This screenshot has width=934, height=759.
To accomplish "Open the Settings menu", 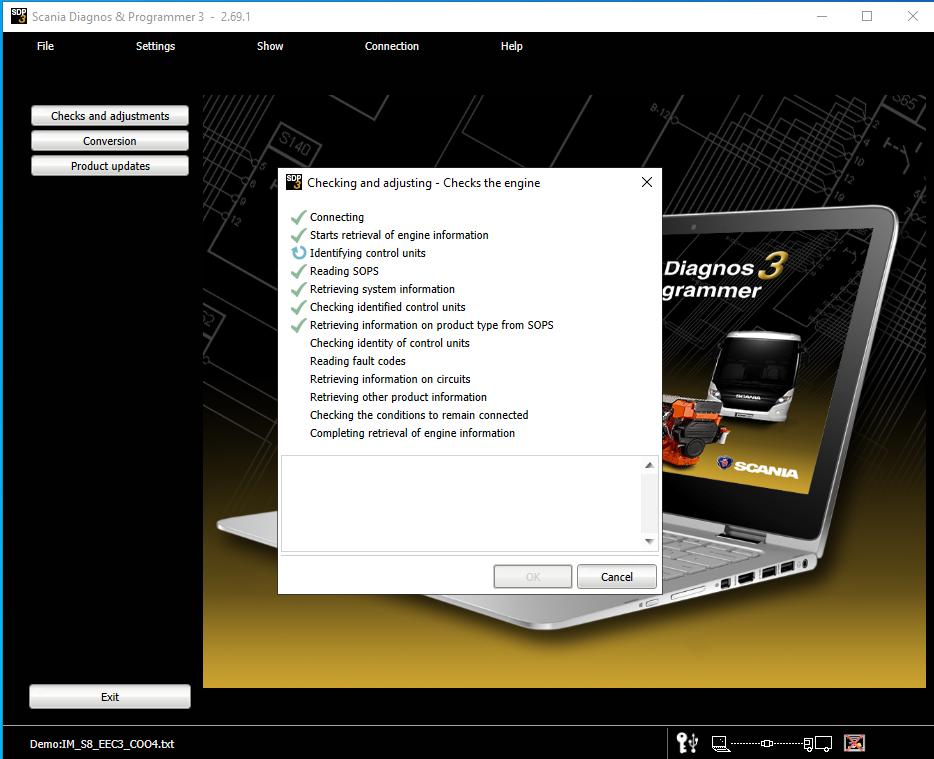I will pos(155,46).
